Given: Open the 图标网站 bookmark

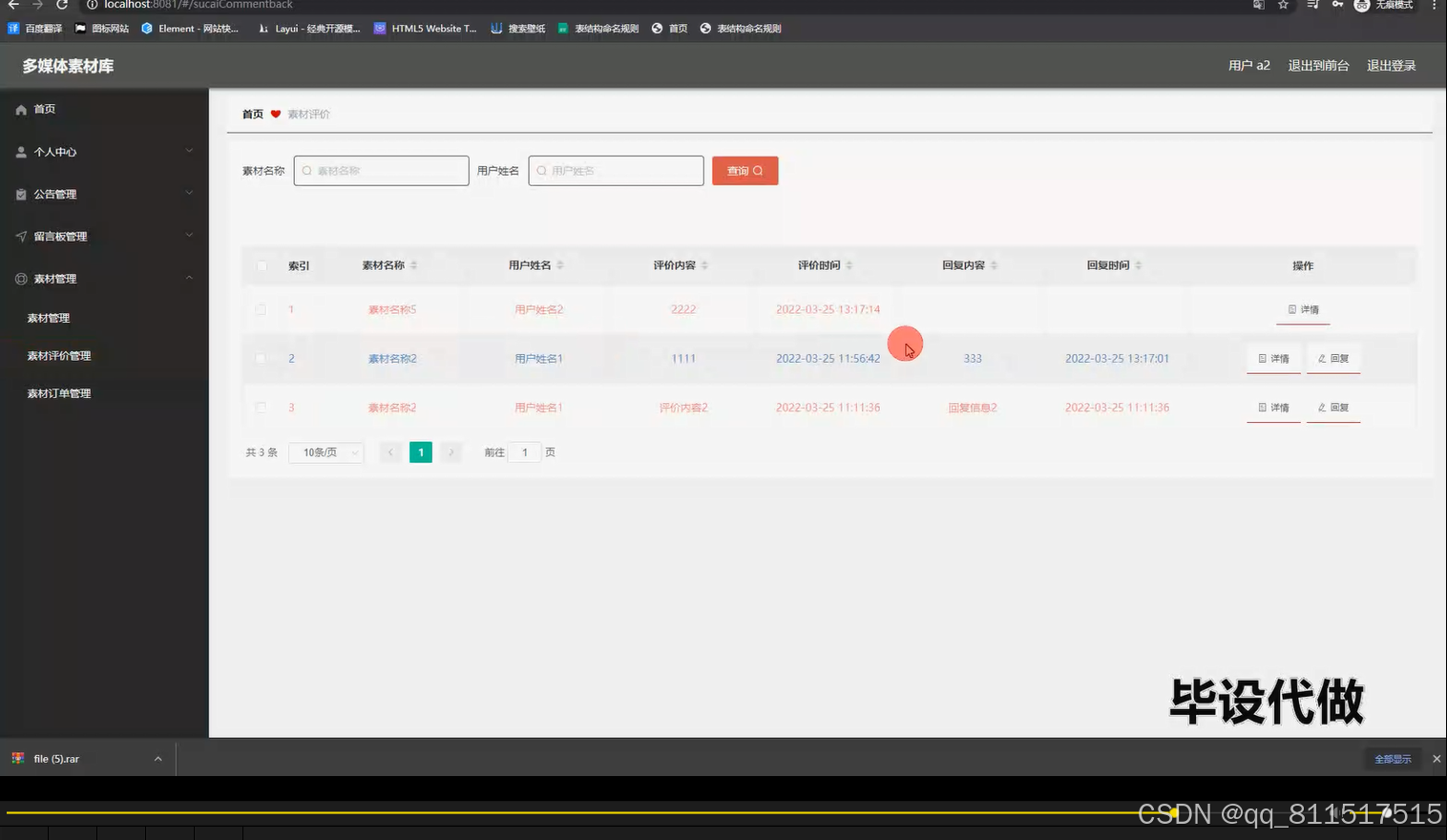Looking at the screenshot, I should [102, 29].
